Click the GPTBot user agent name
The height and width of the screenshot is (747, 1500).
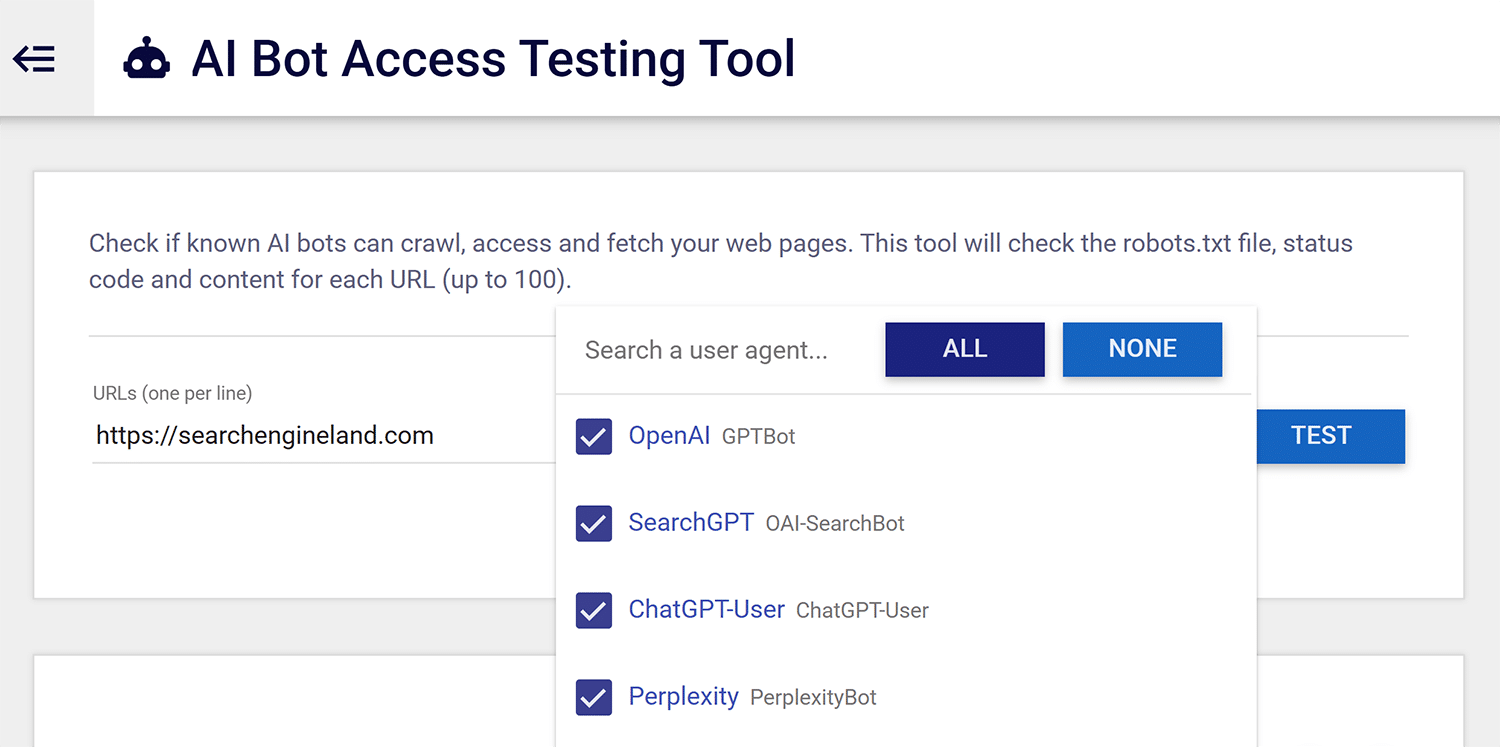tap(759, 437)
